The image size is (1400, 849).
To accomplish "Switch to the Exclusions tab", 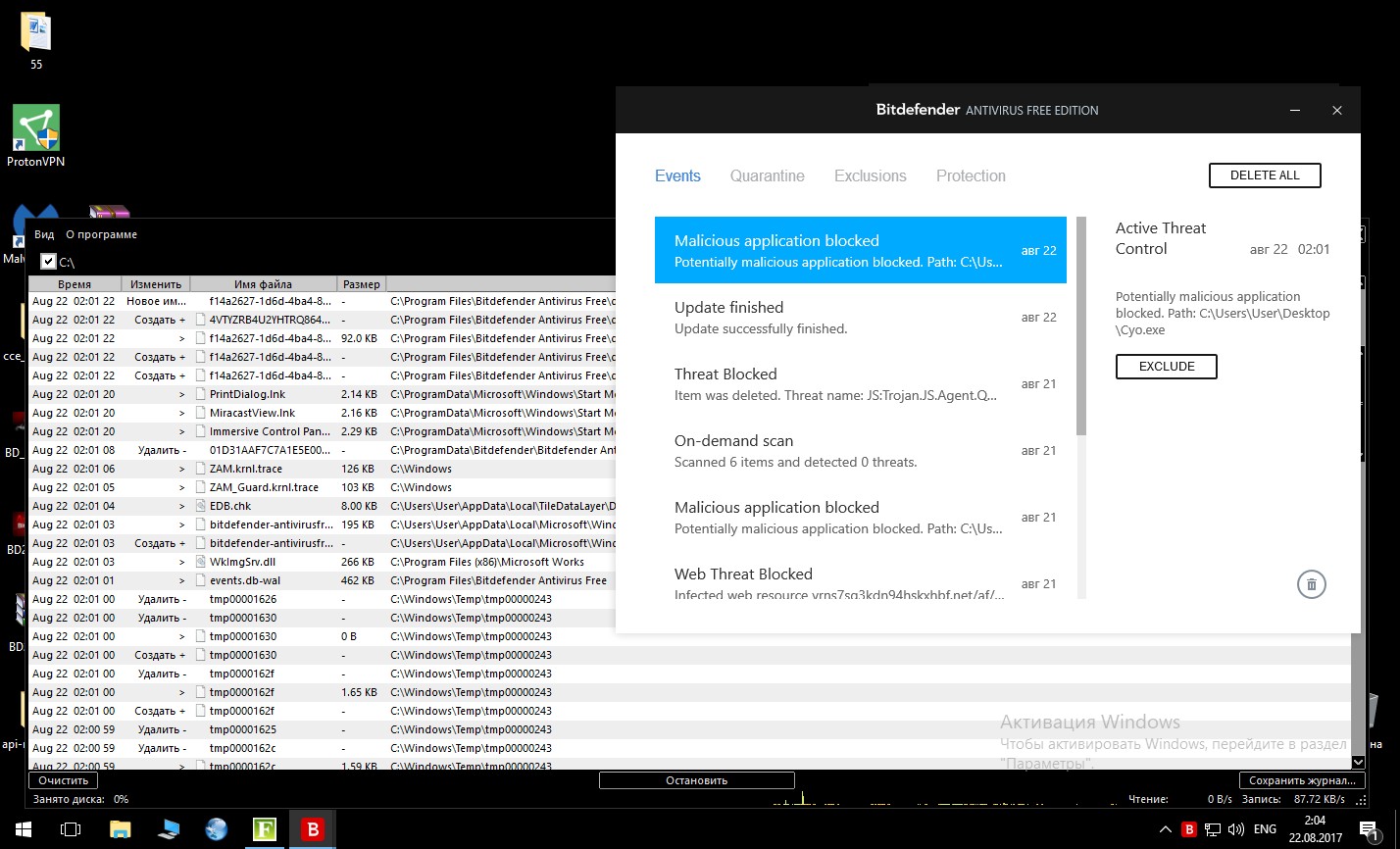I will [871, 176].
